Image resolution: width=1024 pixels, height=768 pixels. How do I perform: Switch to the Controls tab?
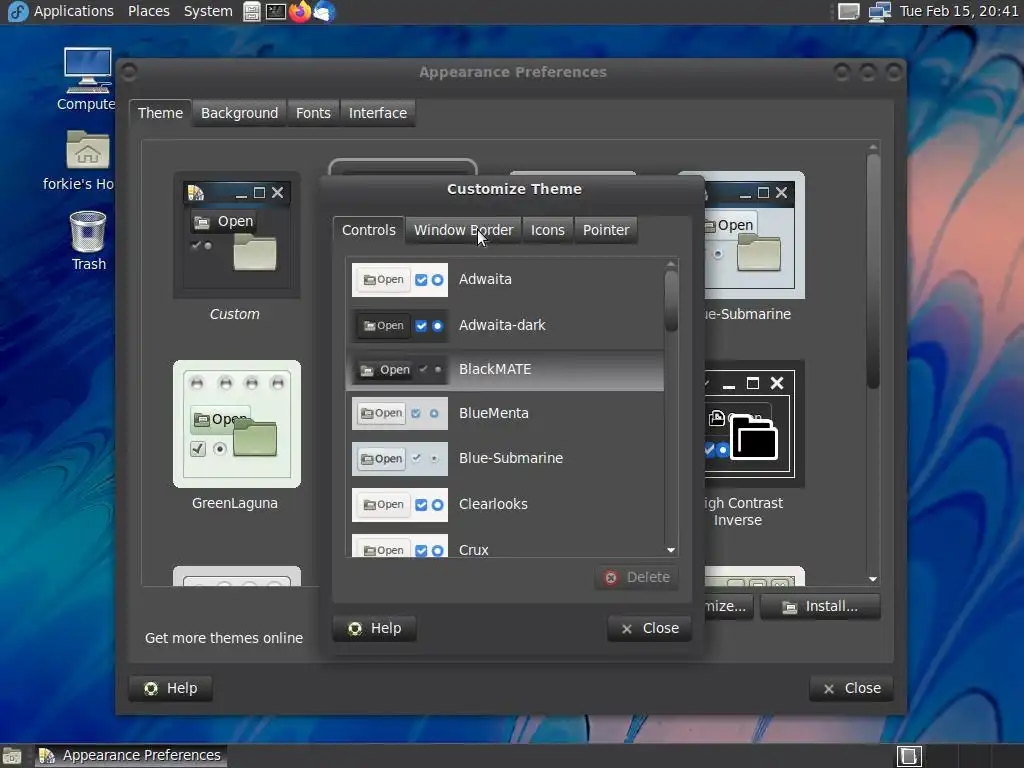(368, 230)
